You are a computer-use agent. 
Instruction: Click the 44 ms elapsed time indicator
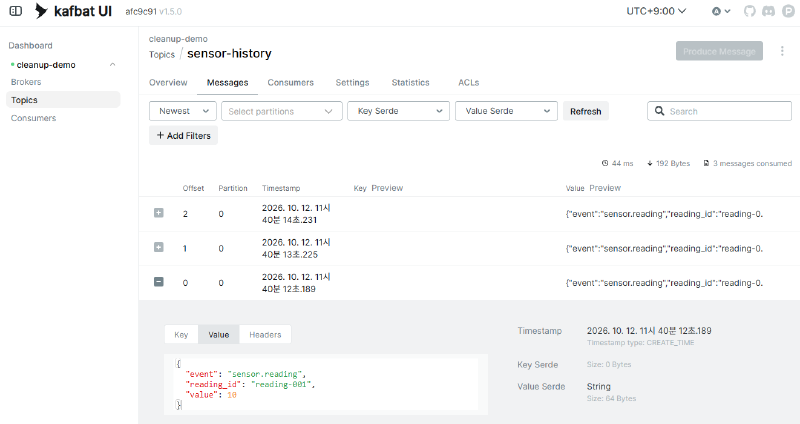617,163
